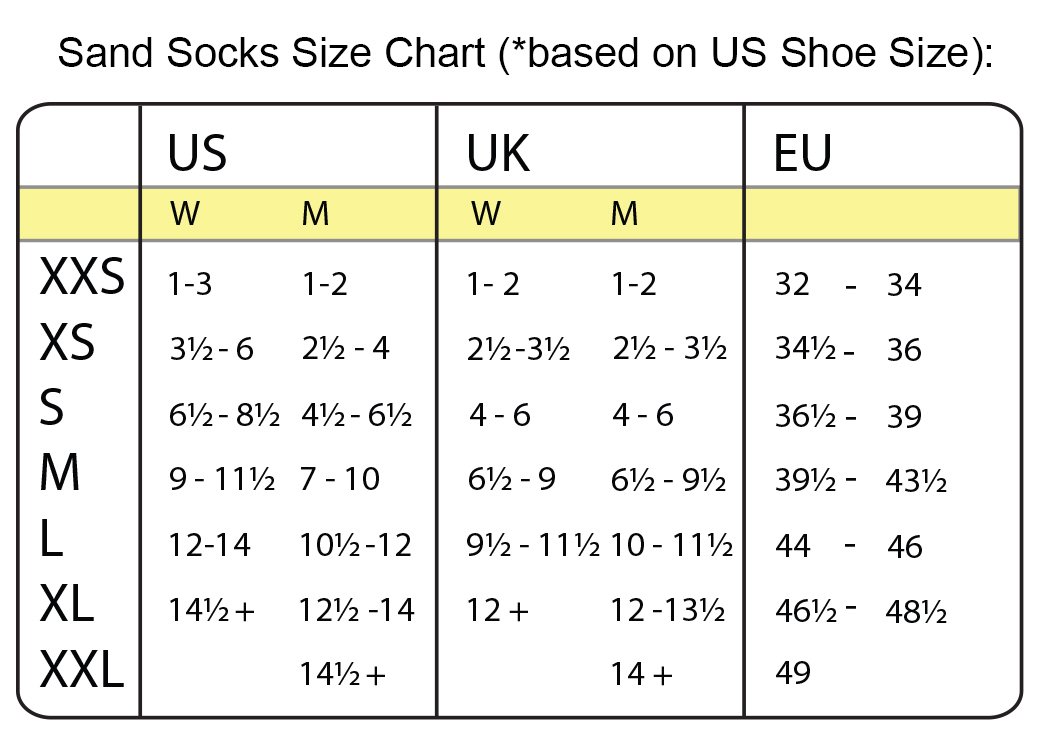Click the US column header
This screenshot has height=750, width=1040.
(x=197, y=155)
